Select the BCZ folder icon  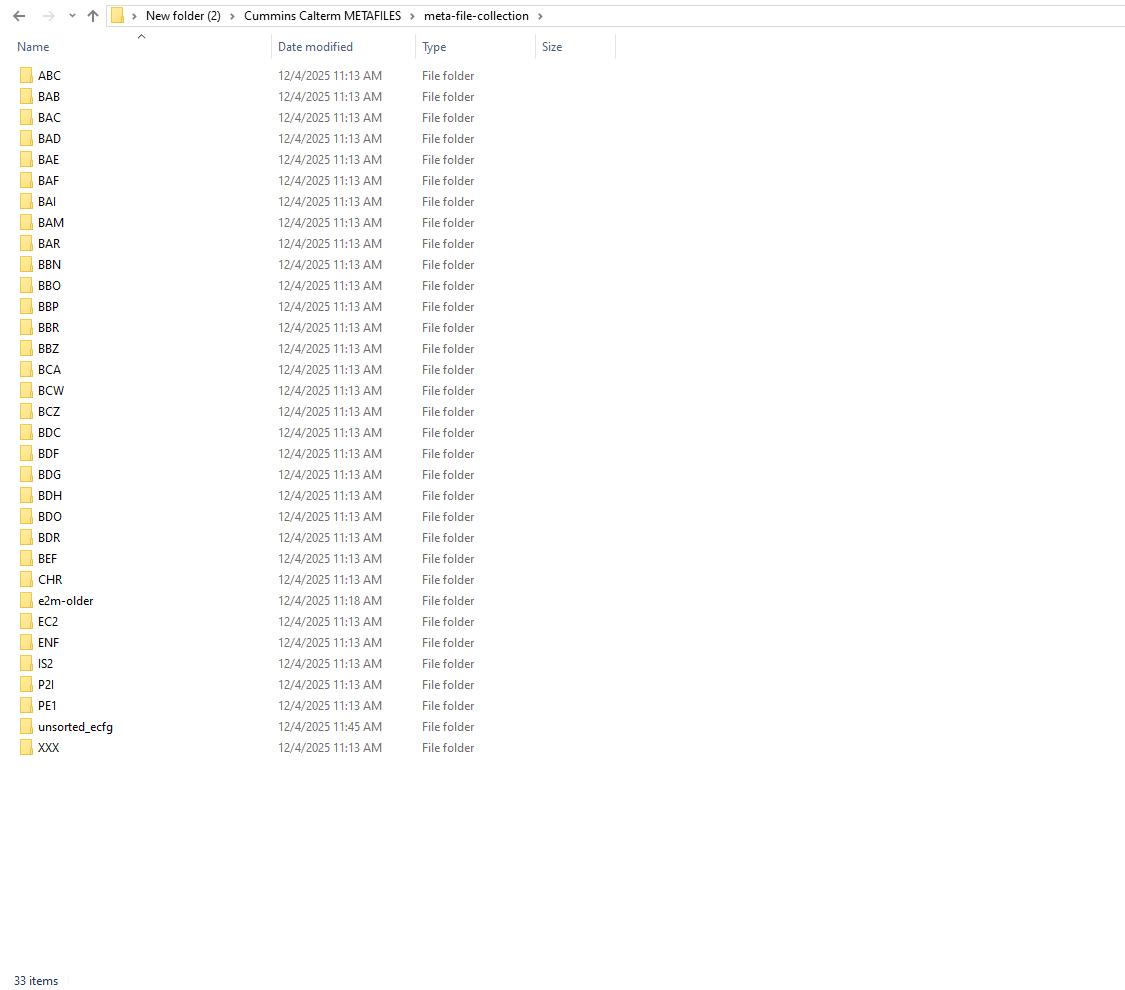coord(27,412)
